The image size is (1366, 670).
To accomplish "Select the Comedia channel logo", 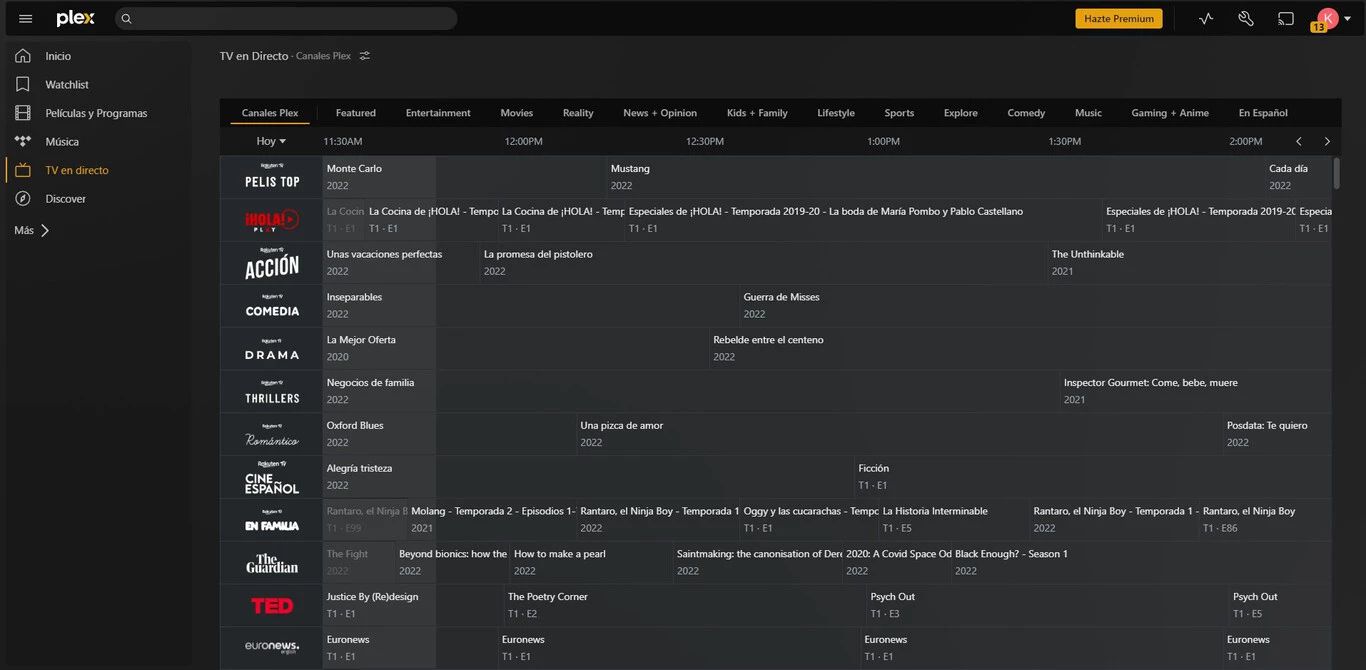I will [x=272, y=306].
